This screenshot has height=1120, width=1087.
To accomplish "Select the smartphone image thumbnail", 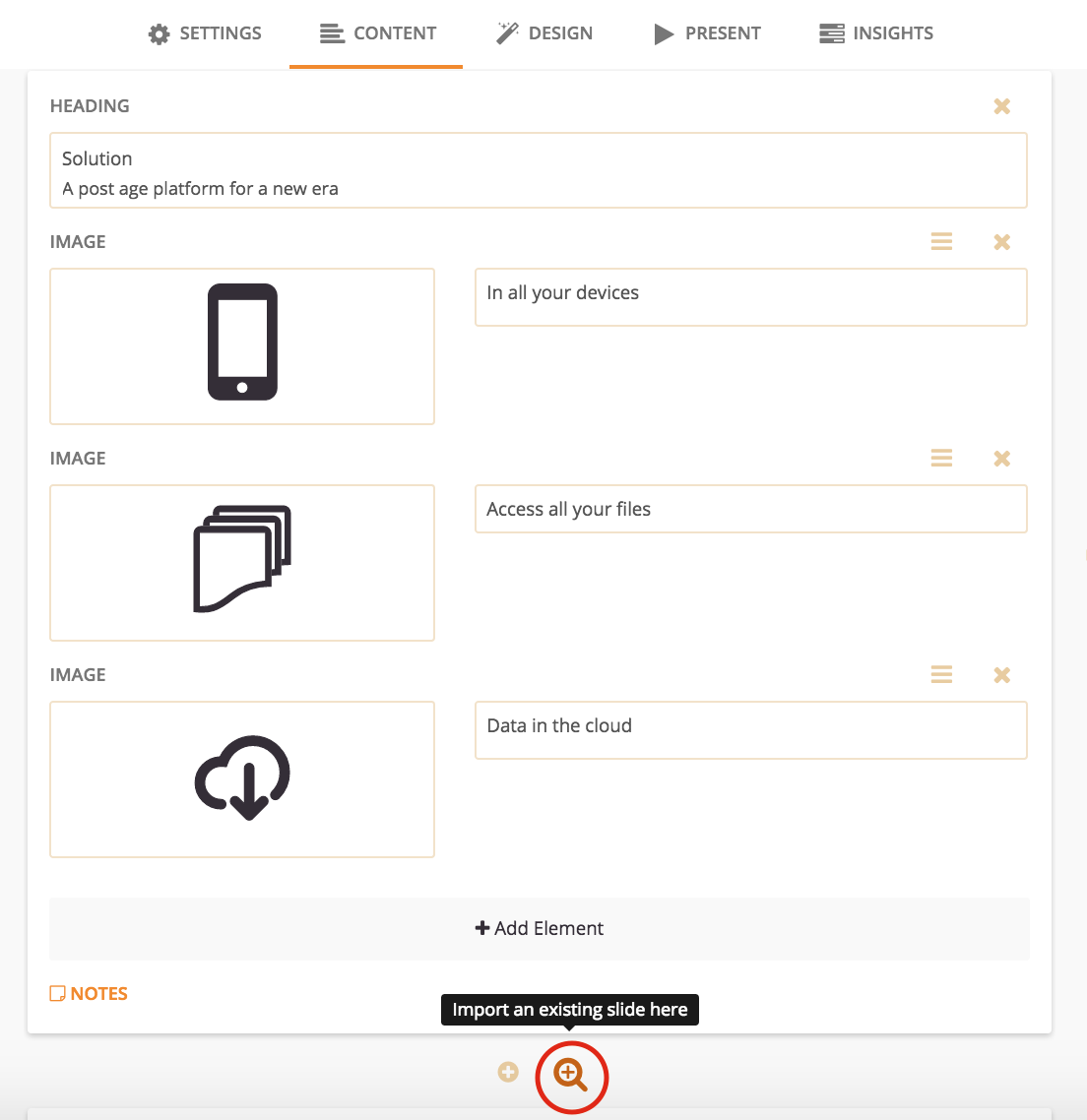I will (242, 346).
